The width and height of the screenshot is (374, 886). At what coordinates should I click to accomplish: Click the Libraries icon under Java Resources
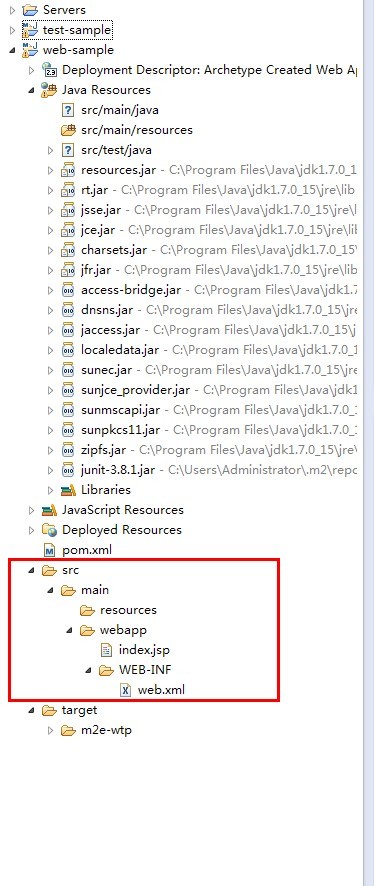[68, 490]
